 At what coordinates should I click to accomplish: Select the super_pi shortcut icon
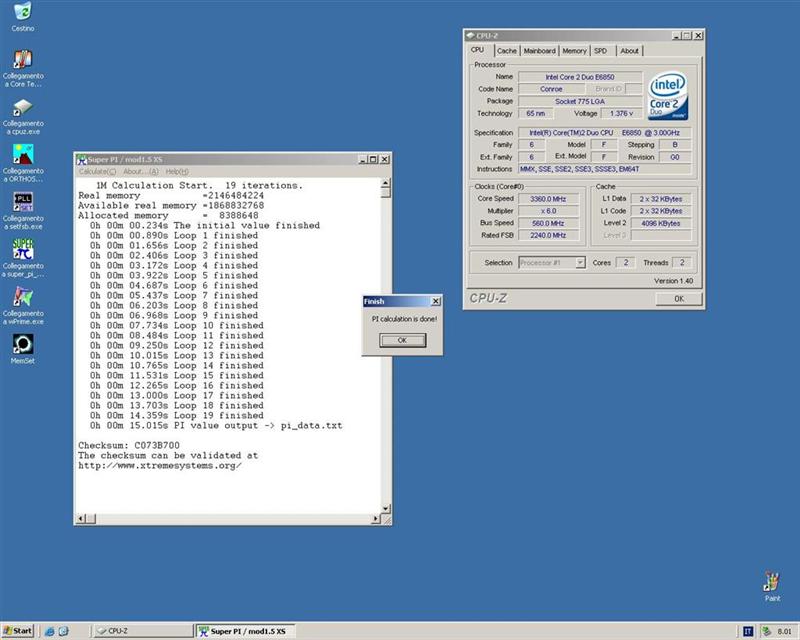tap(22, 250)
